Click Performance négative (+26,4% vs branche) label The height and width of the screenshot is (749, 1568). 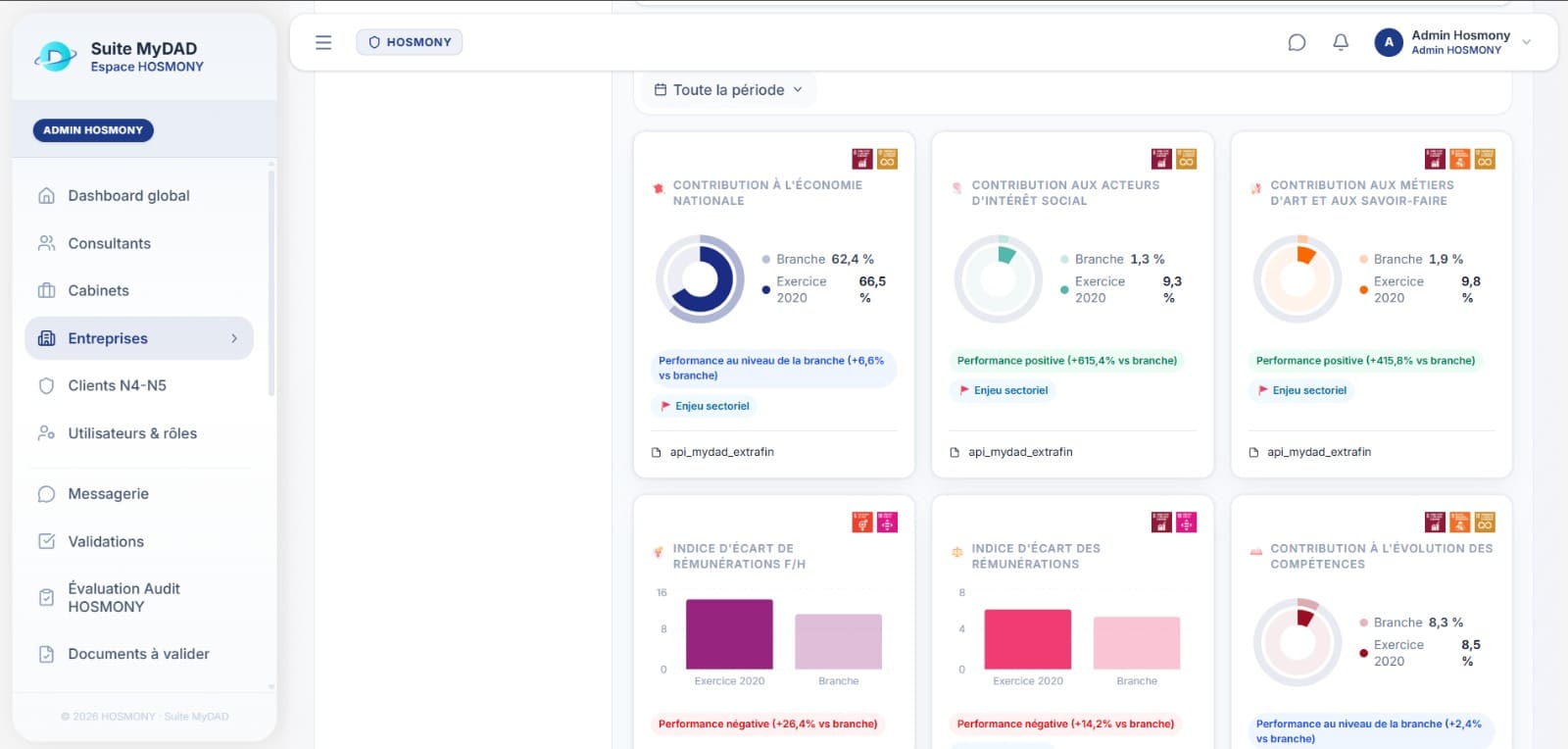click(x=768, y=724)
